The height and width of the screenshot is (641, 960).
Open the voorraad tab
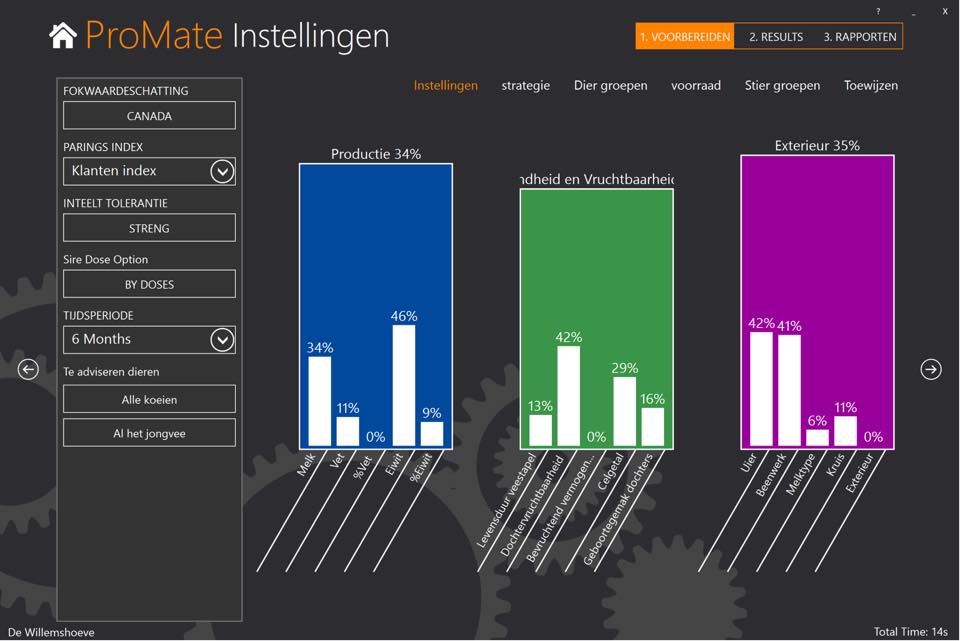[x=696, y=85]
